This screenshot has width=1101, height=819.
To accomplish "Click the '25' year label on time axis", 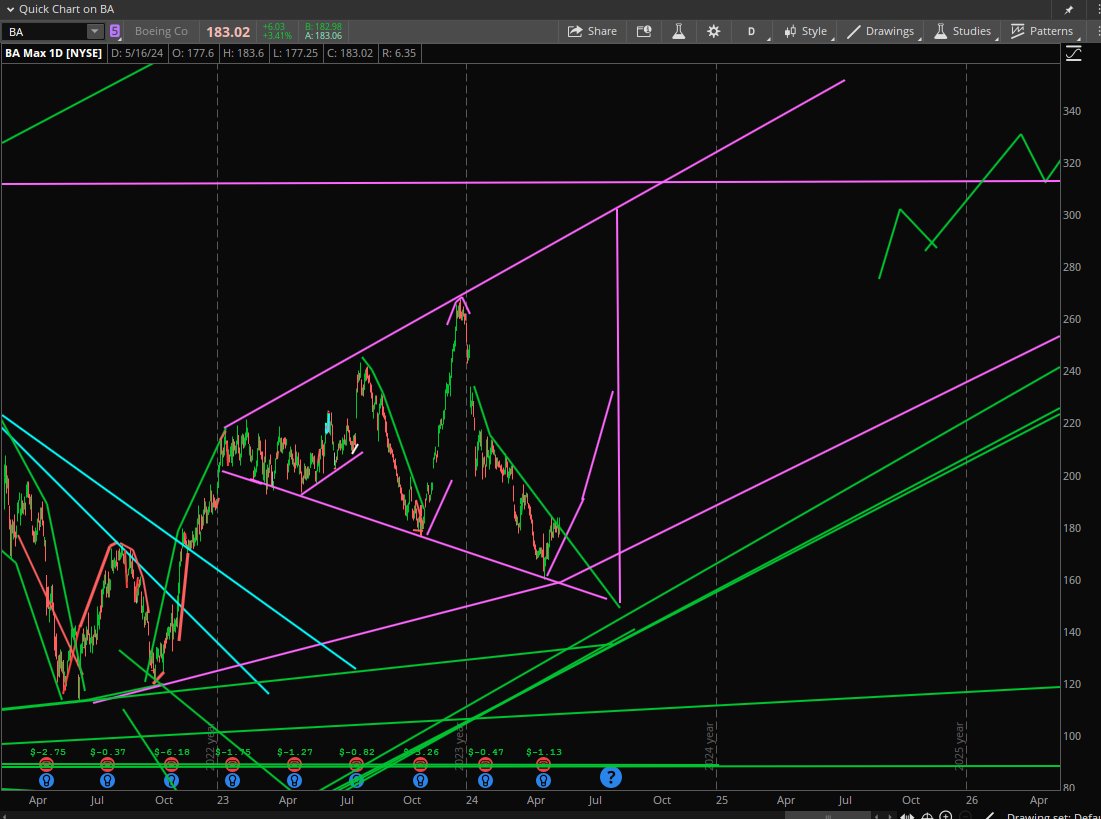I will (722, 800).
